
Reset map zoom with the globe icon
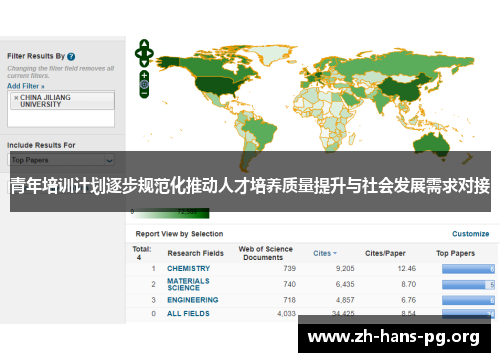pos(144,84)
